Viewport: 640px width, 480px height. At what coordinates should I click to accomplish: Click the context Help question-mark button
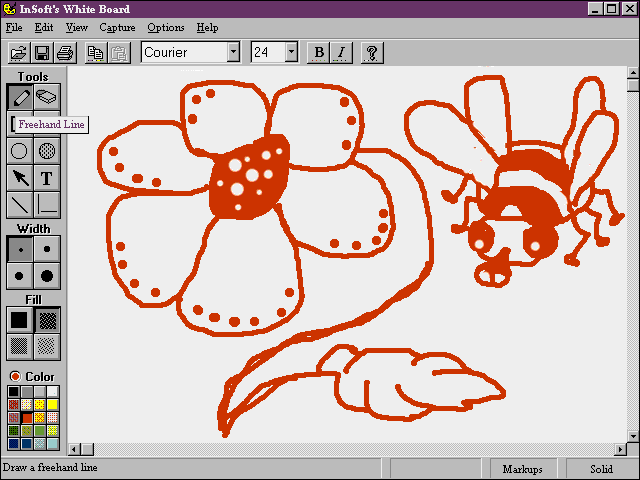[371, 53]
